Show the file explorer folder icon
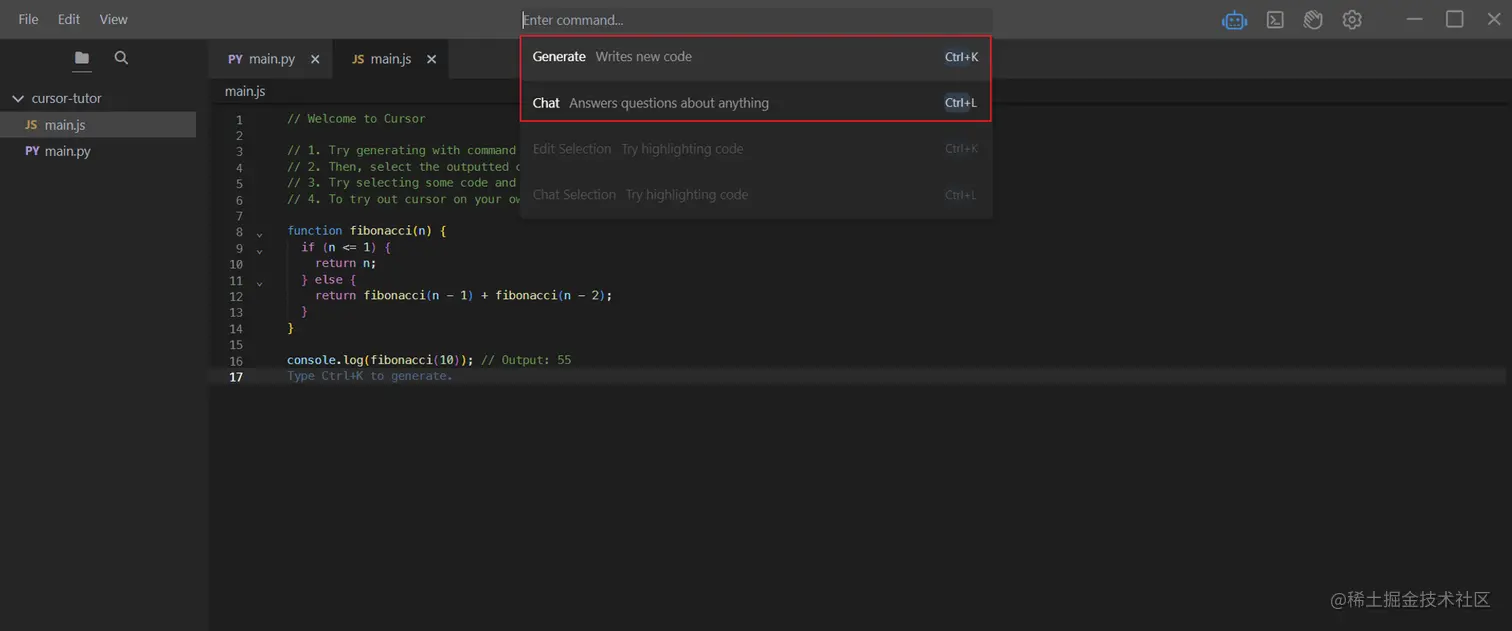The height and width of the screenshot is (631, 1512). coord(82,58)
